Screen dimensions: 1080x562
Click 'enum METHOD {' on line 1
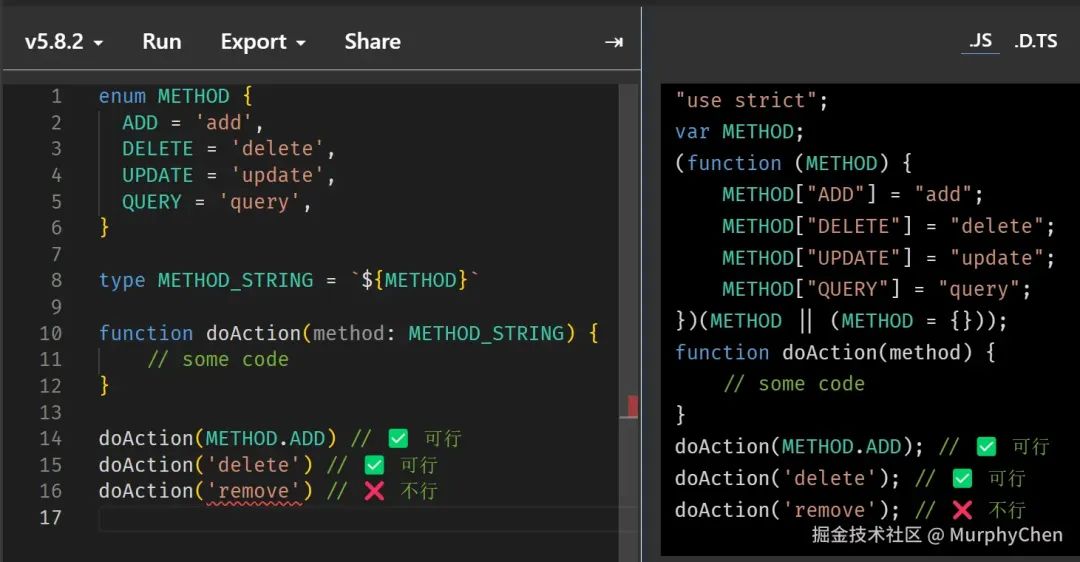coord(176,96)
